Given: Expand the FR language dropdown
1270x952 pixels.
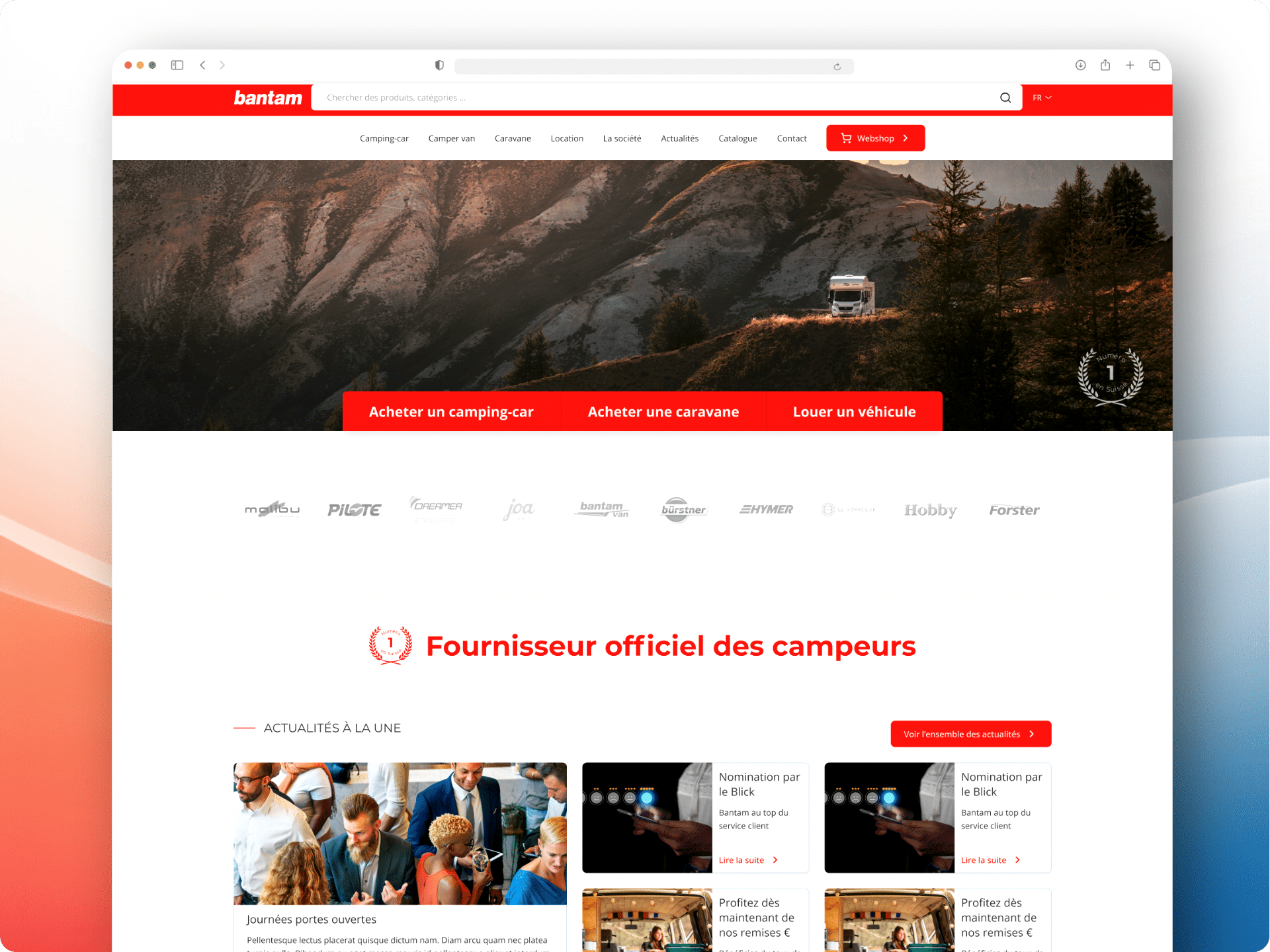Looking at the screenshot, I should [1043, 96].
